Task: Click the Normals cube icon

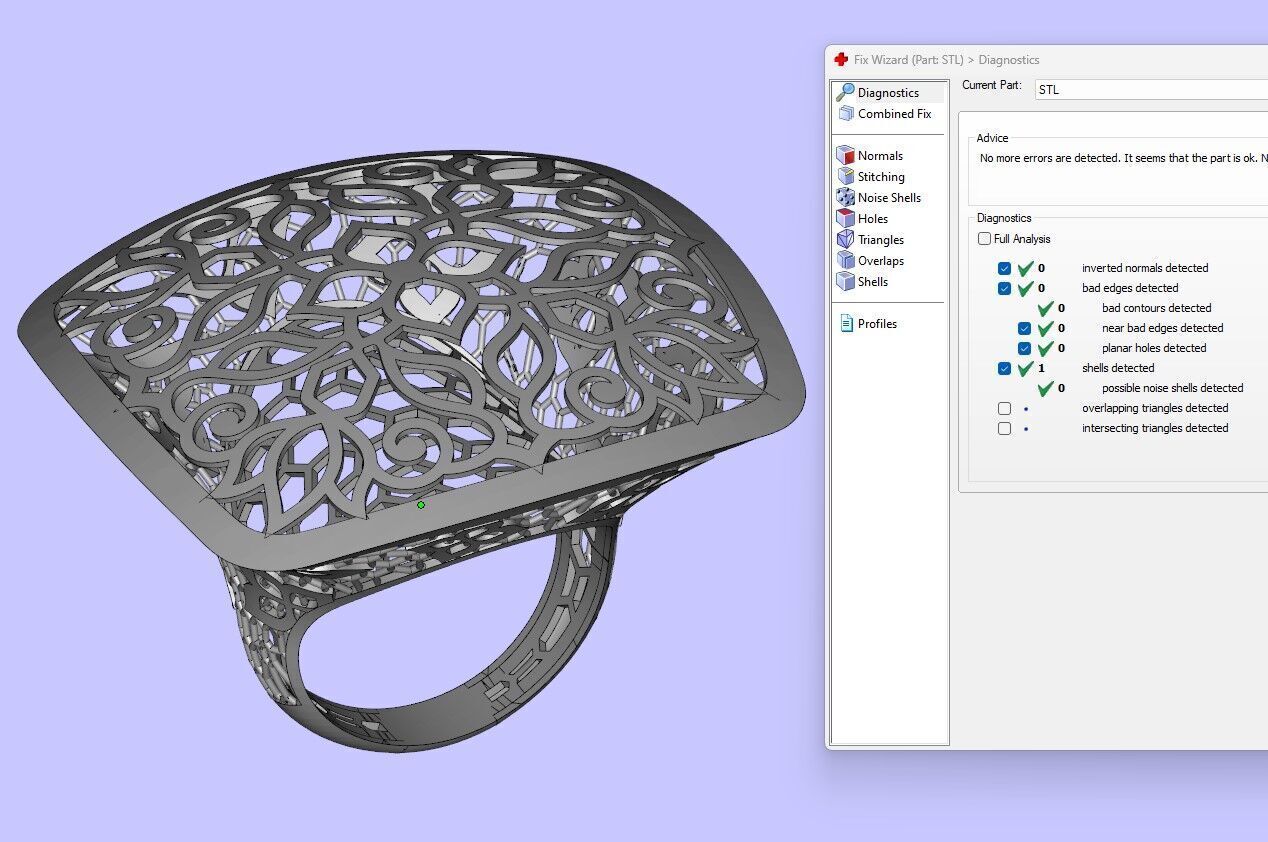Action: coord(845,156)
